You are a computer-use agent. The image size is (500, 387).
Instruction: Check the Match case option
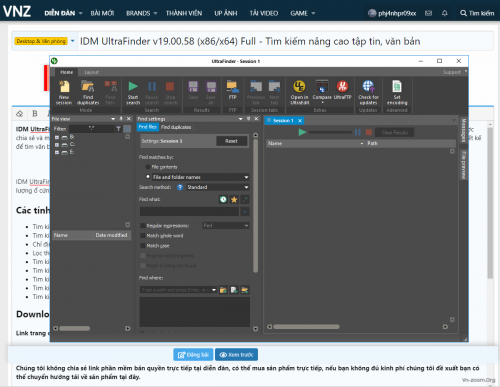pos(143,246)
